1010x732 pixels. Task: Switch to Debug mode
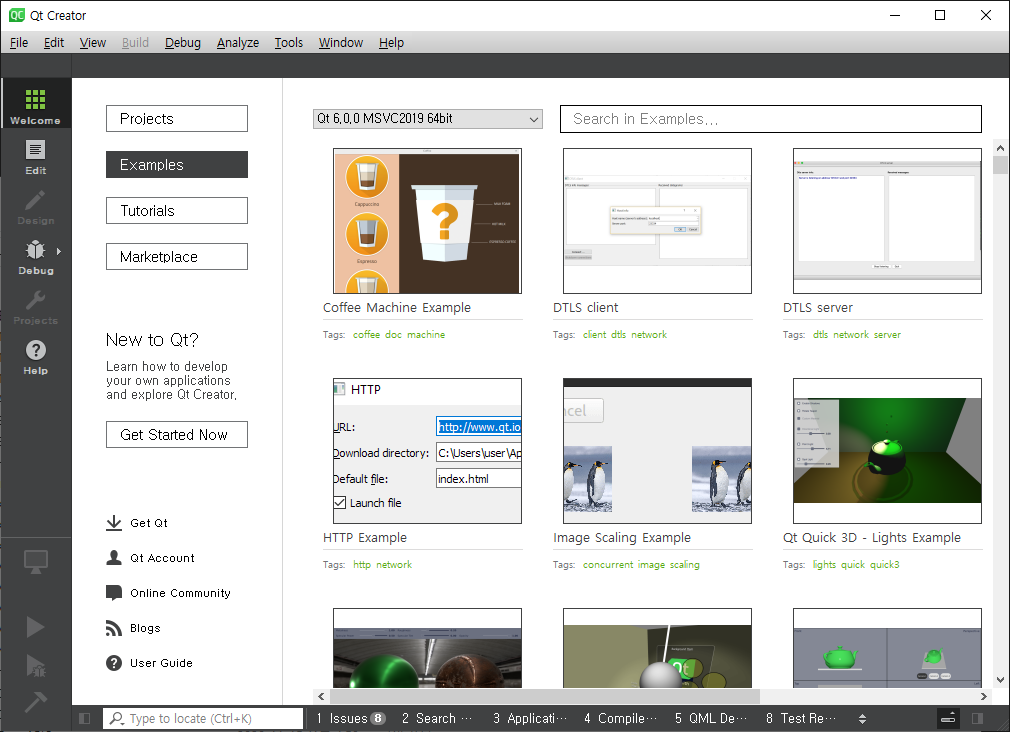(35, 257)
